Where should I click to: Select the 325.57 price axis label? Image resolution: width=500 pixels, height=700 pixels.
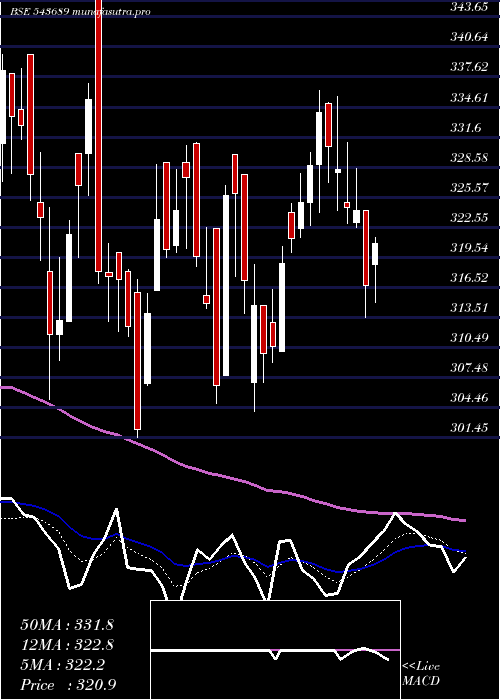coord(469,188)
